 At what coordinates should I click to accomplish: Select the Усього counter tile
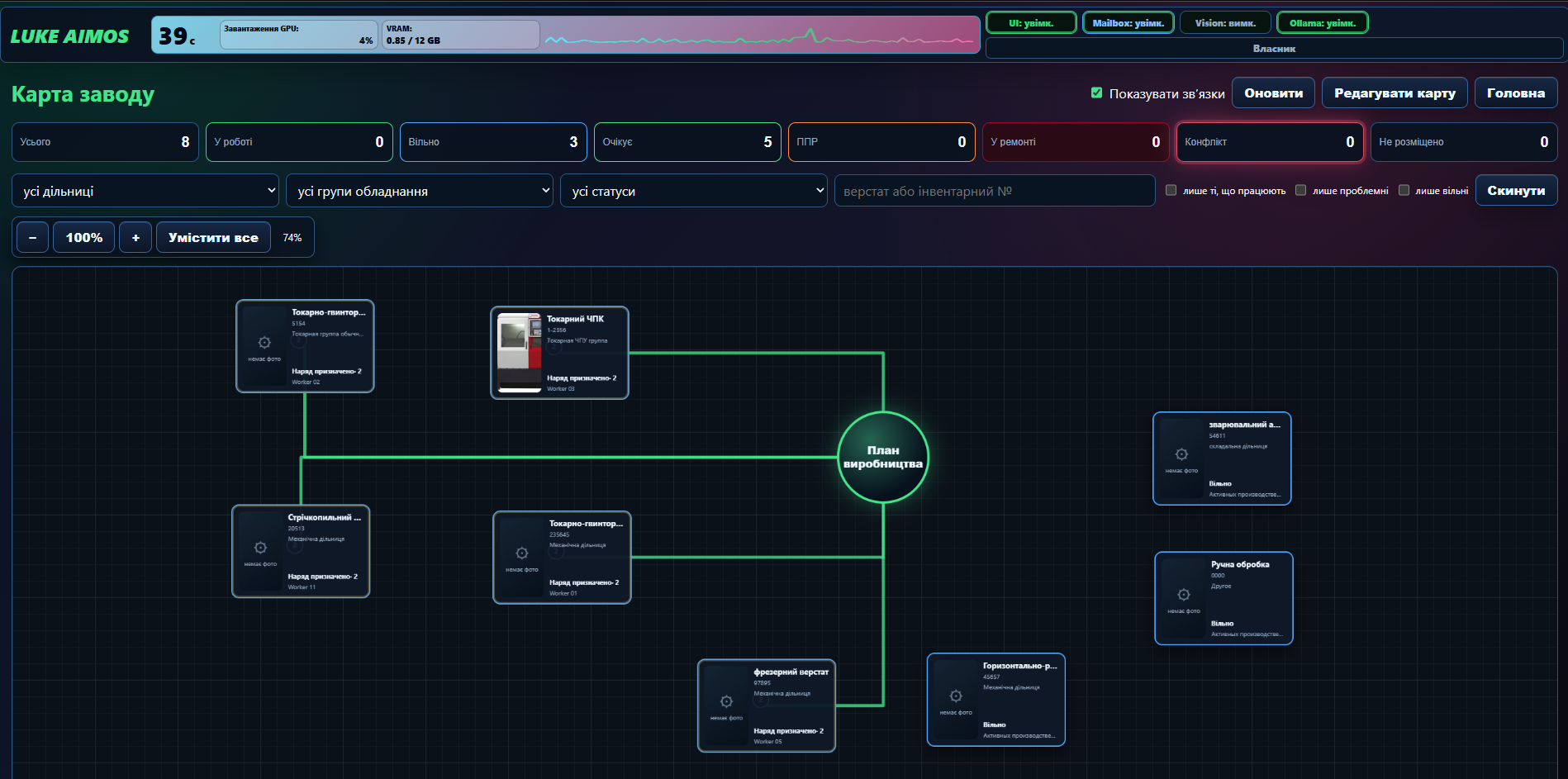tap(106, 142)
